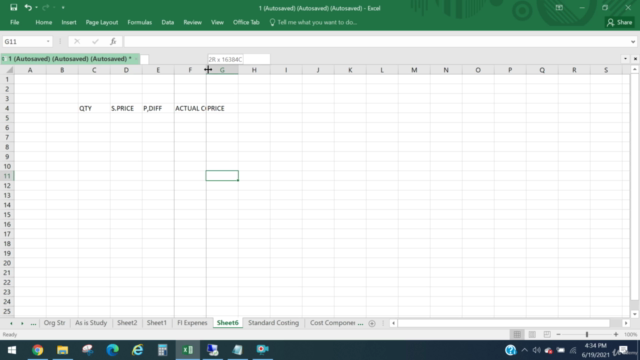Switch to Page Layout view icon
This screenshot has width=640, height=360.
pyautogui.click(x=532, y=335)
